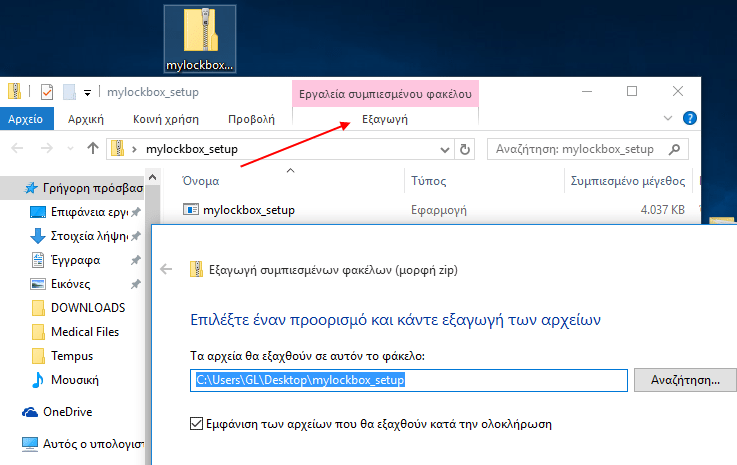Screen dimensions: 737x465
Task: Open the Customize Quick Access Toolbar dropdown
Action: (x=87, y=93)
